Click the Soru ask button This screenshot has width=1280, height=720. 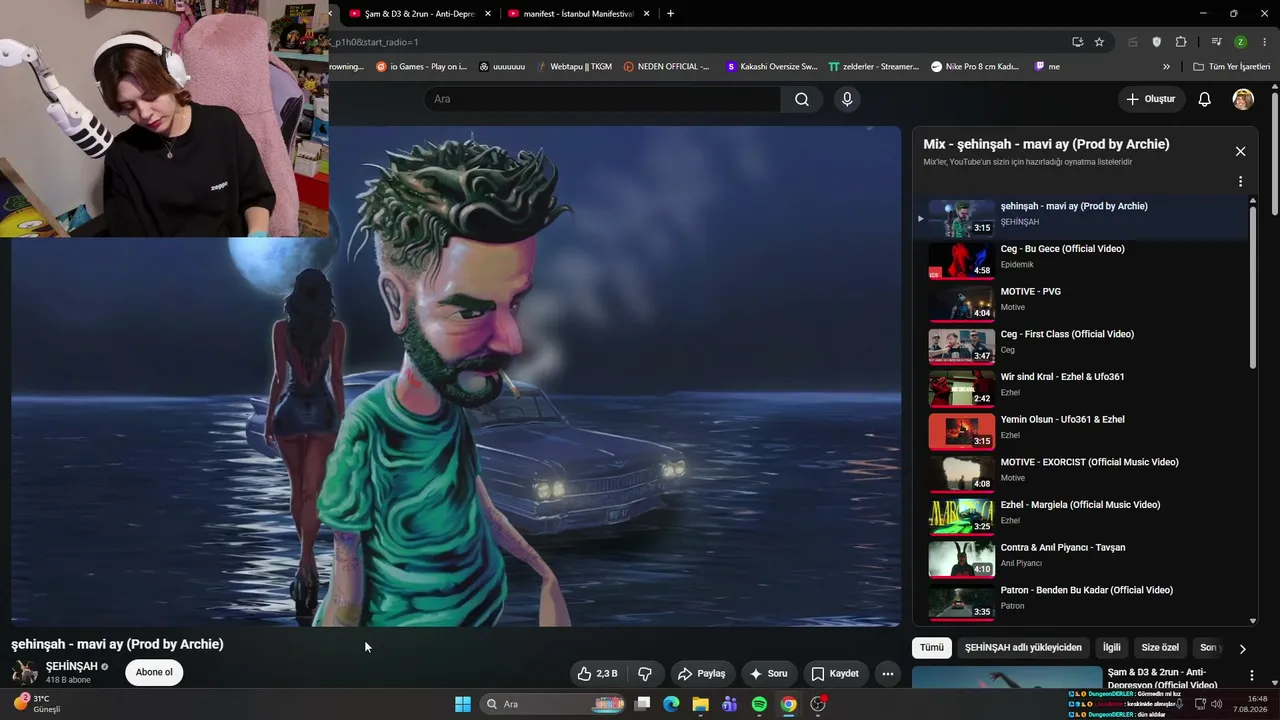tap(769, 674)
